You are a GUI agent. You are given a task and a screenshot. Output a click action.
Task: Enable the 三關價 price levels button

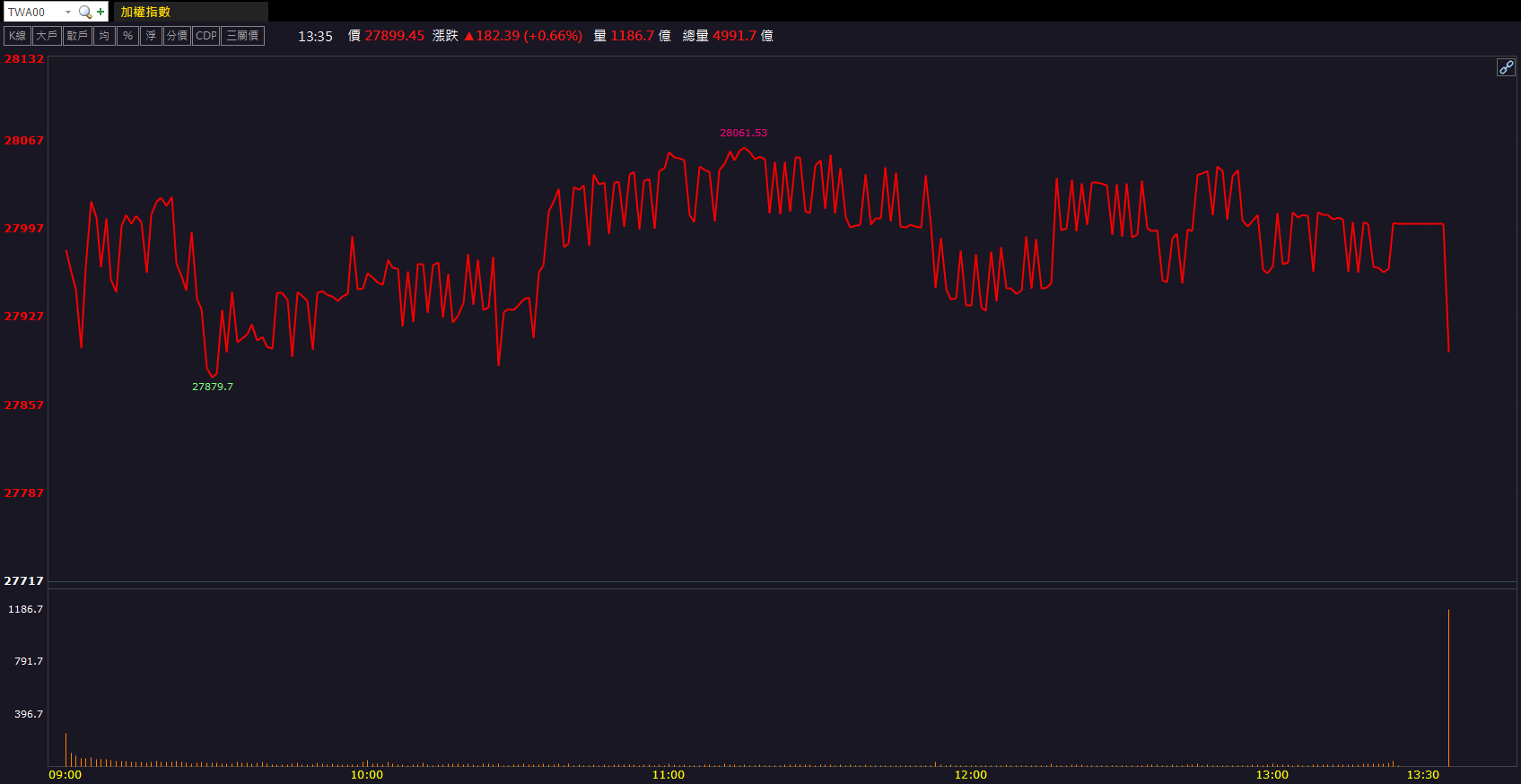[x=242, y=36]
